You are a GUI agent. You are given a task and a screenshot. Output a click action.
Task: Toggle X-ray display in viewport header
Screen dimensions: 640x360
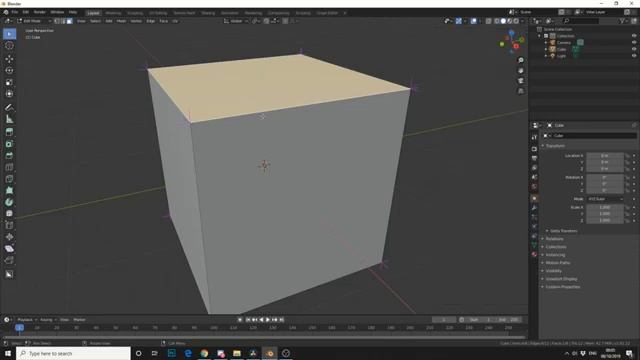click(488, 21)
